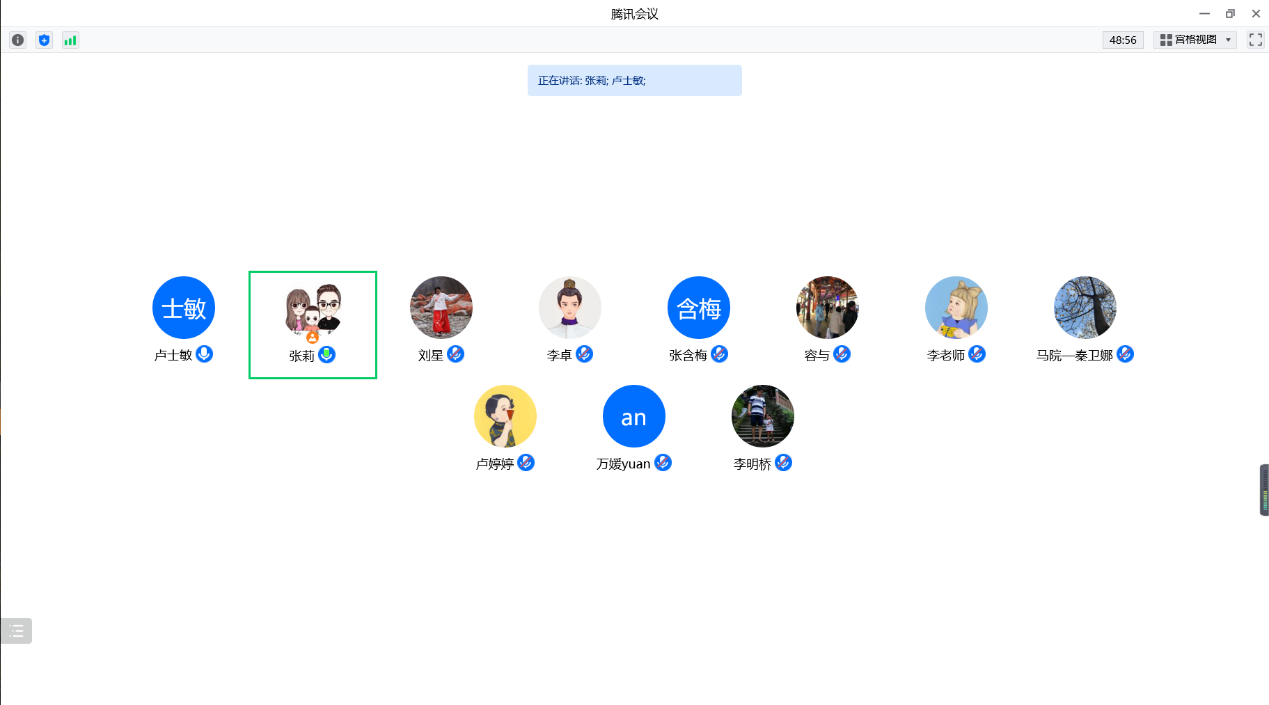Screen dimensions: 1269x705
Task: Select 李老师's avatar thumbnail
Action: (x=956, y=307)
